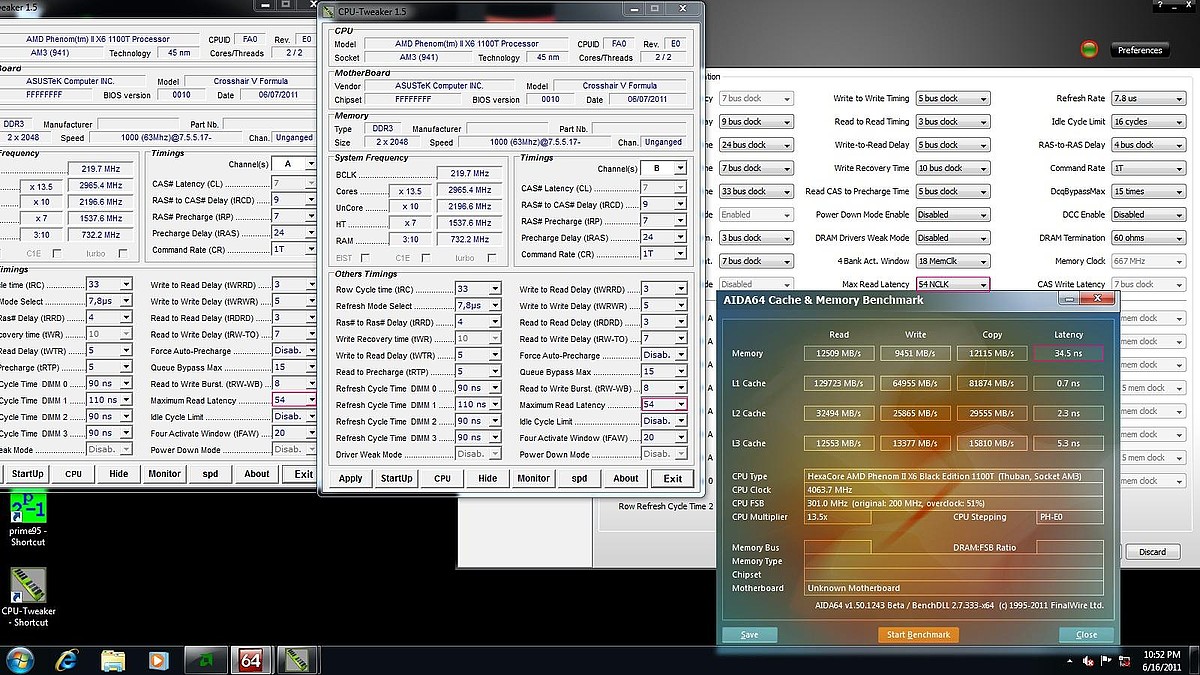Click Exit in Channel B CPU-Tweaker
The width and height of the screenshot is (1200, 675).
pyautogui.click(x=673, y=478)
